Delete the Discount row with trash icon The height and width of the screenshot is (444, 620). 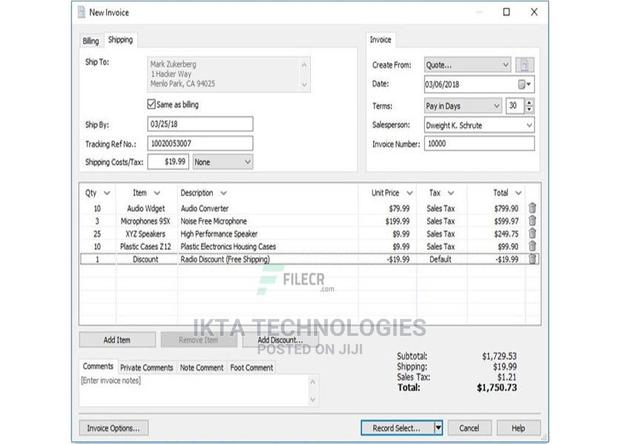click(x=532, y=259)
